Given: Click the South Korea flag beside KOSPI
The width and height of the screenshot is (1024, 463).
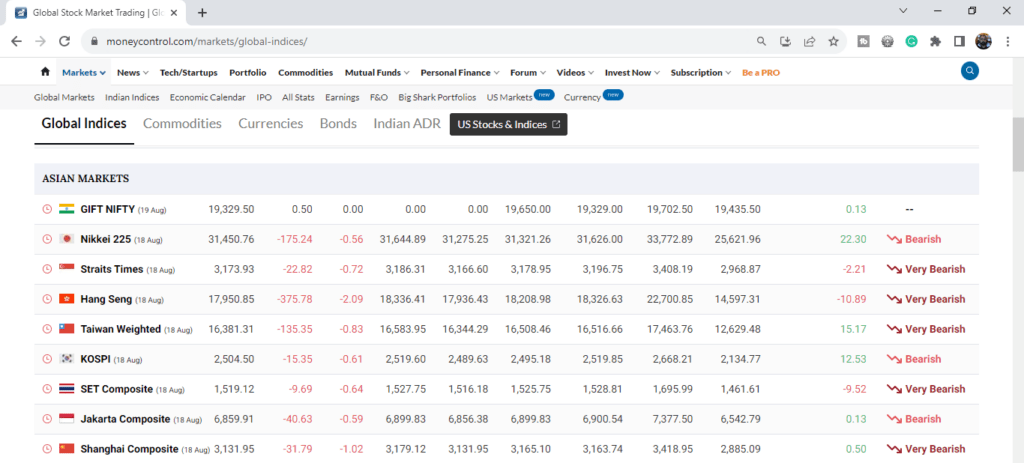Looking at the screenshot, I should (67, 359).
